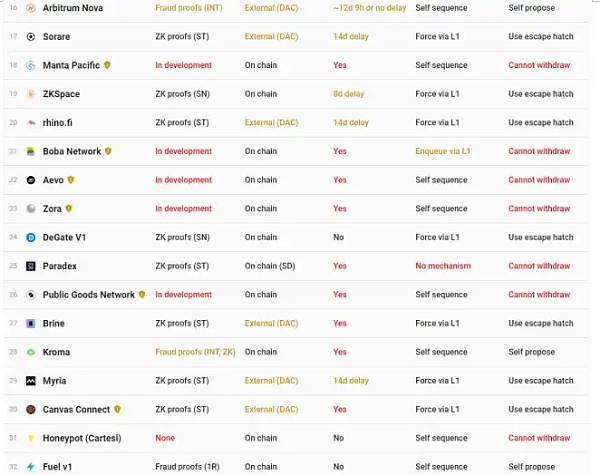
Task: Click the Paradex logo icon
Action: 31,266
